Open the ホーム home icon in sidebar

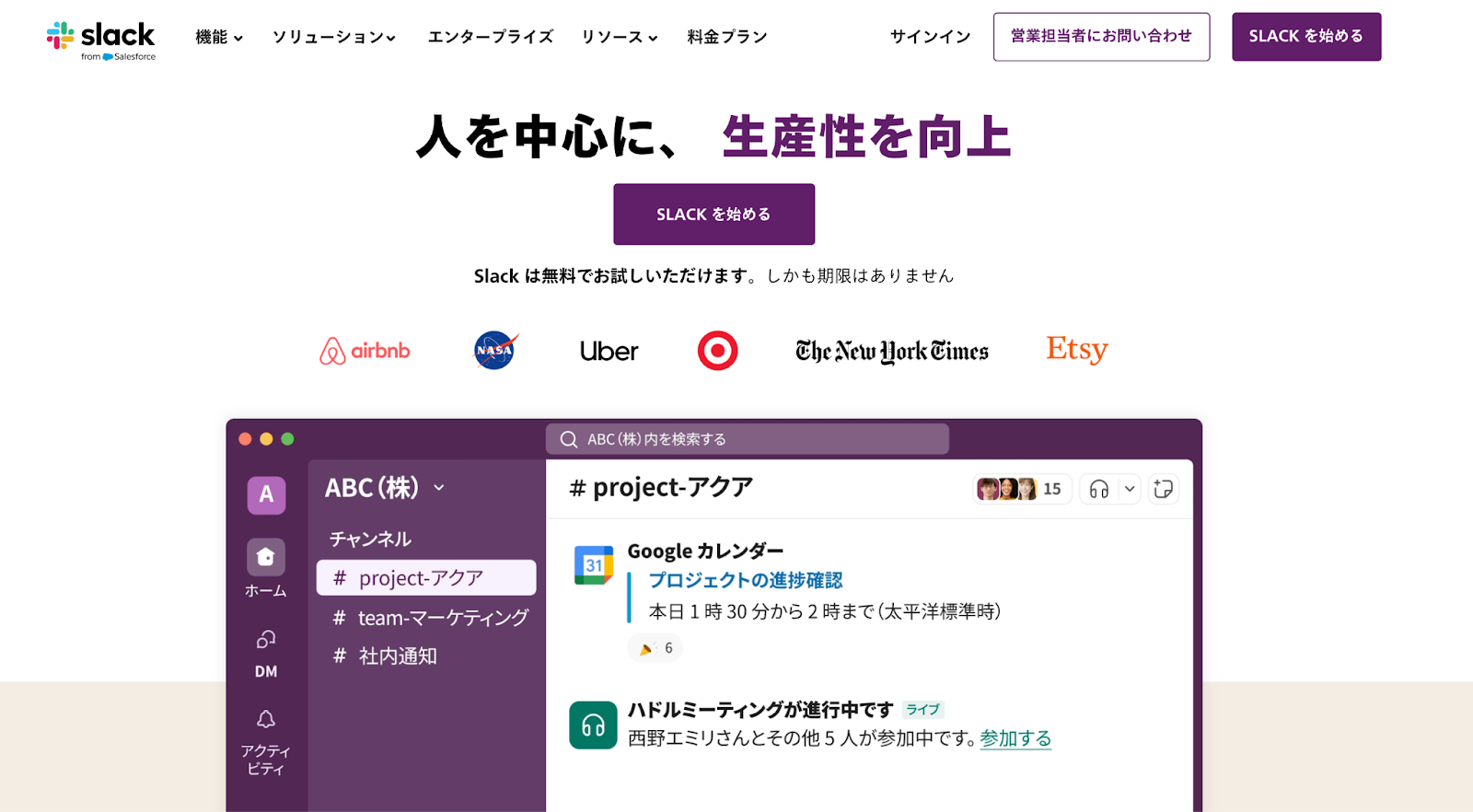[265, 557]
